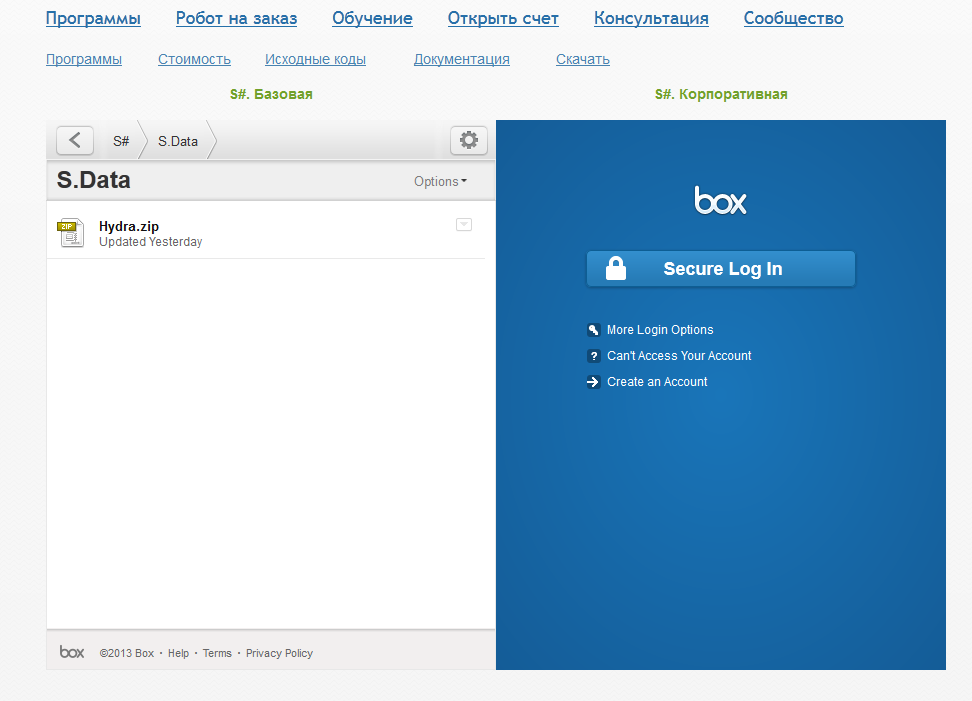
Task: Open the Hydra.zip file name
Action: tap(129, 227)
